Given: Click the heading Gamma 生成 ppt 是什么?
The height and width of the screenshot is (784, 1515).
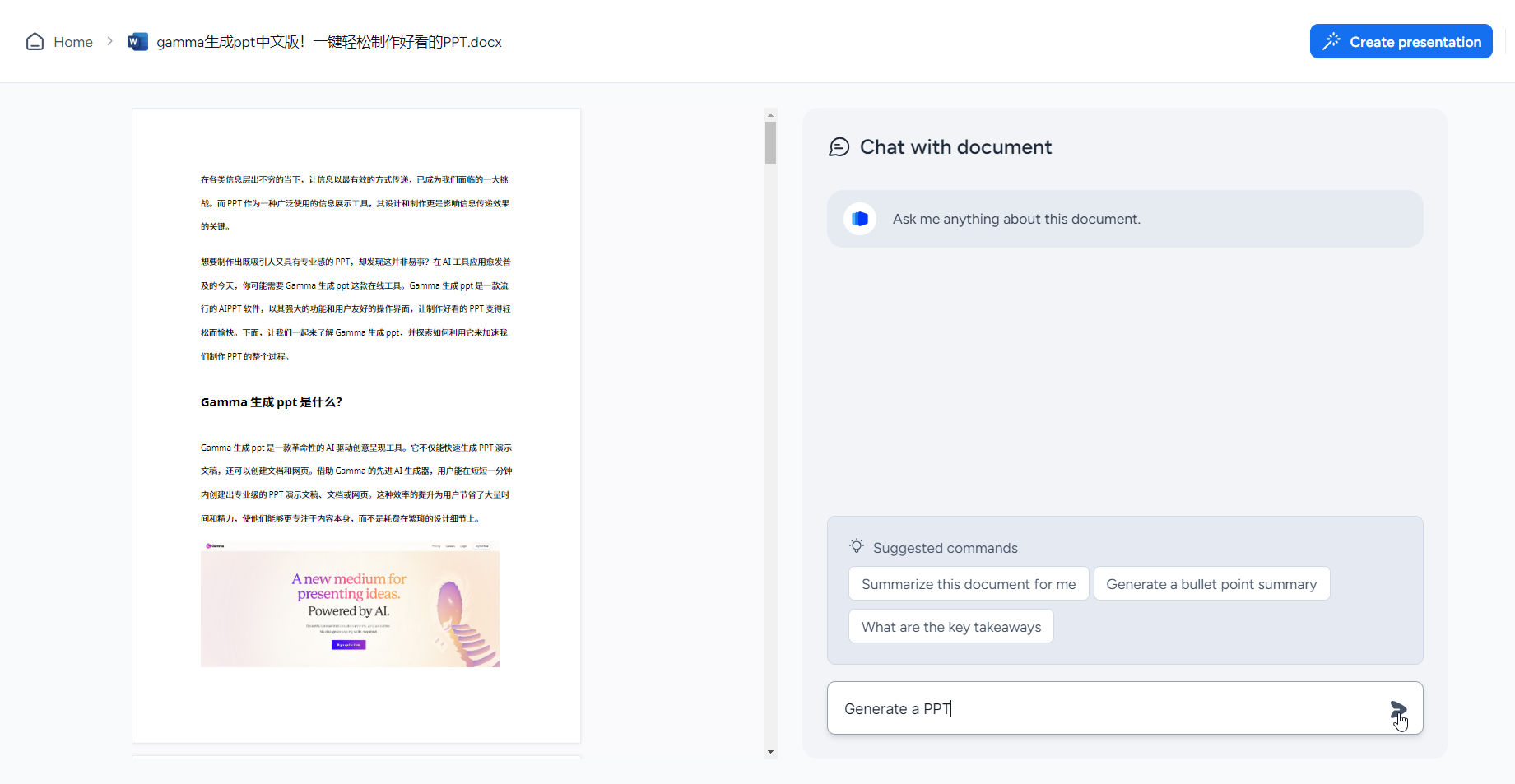Looking at the screenshot, I should coord(272,402).
